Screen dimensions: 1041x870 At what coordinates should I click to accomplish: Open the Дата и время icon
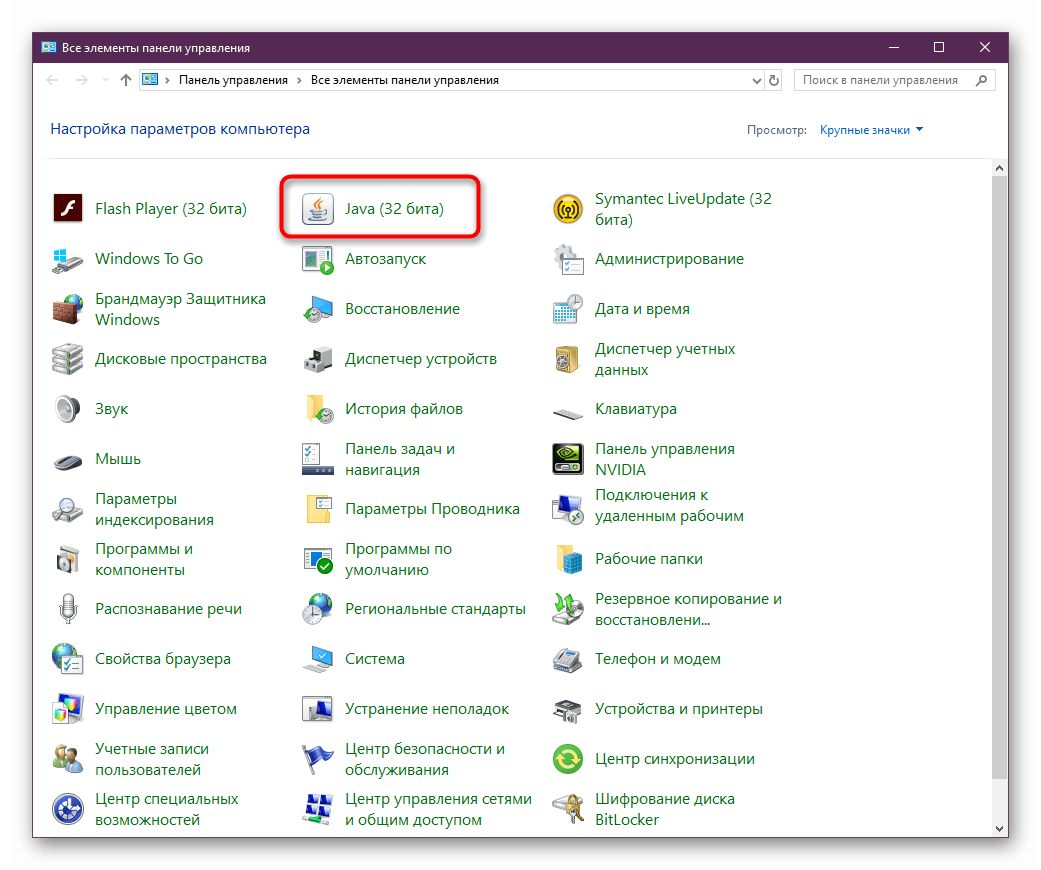[568, 309]
